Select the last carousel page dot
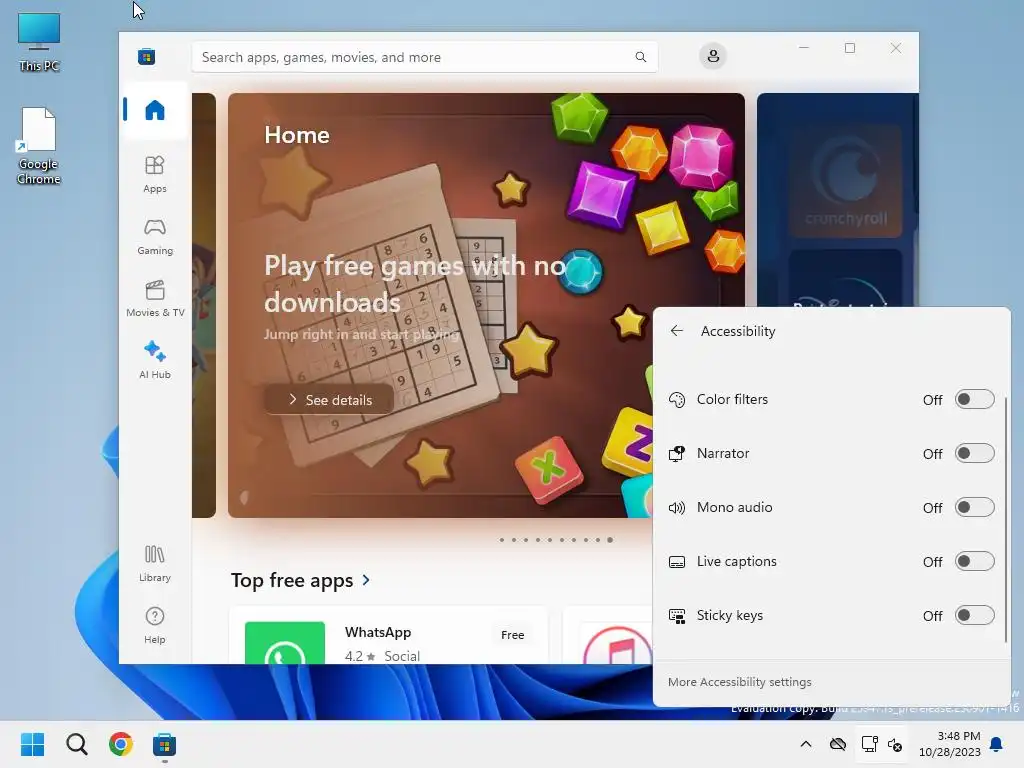Viewport: 1024px width, 768px height. tap(610, 540)
